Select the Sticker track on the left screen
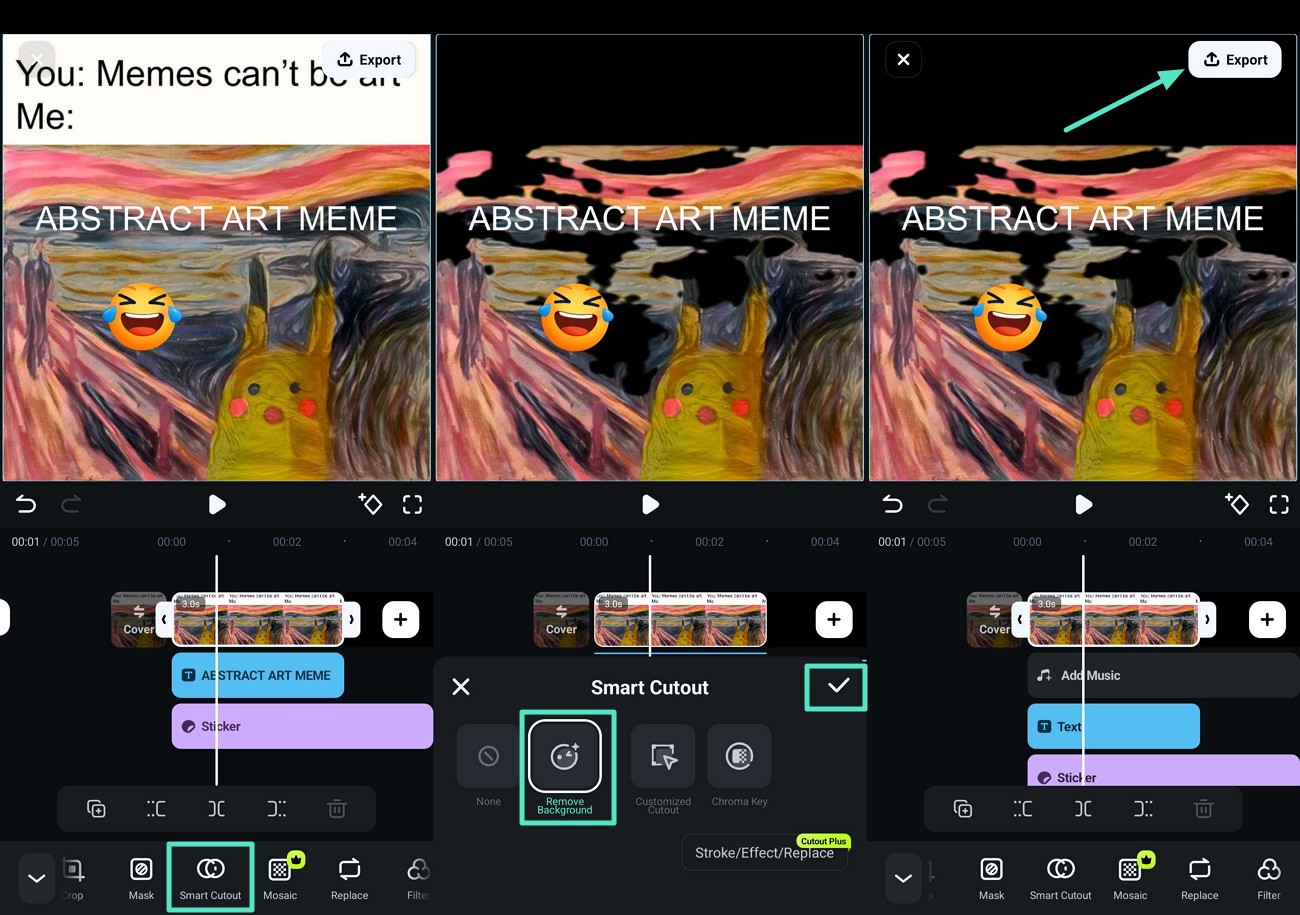This screenshot has height=915, width=1300. point(302,726)
